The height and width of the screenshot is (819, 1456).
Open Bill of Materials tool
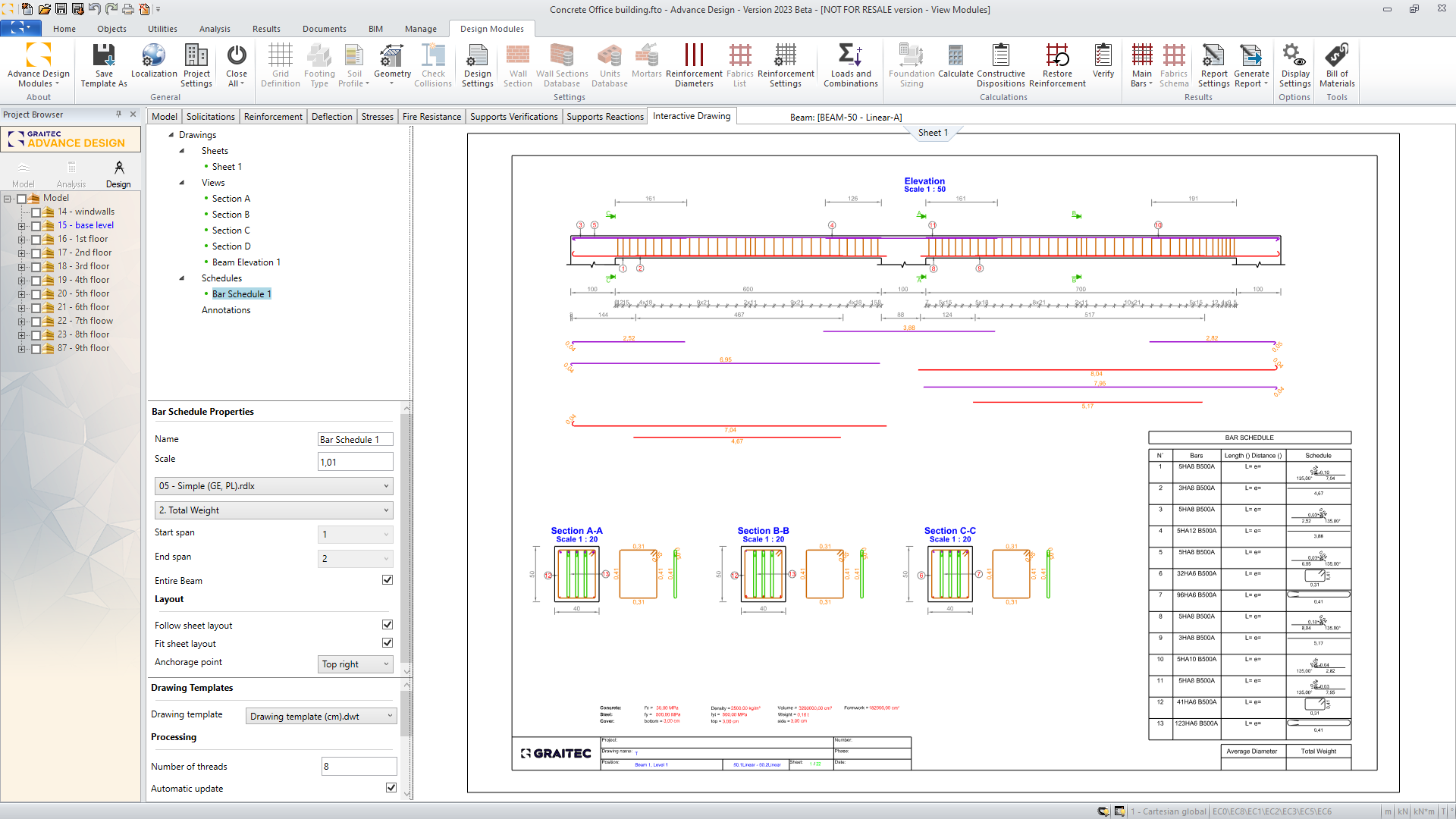pyautogui.click(x=1337, y=65)
